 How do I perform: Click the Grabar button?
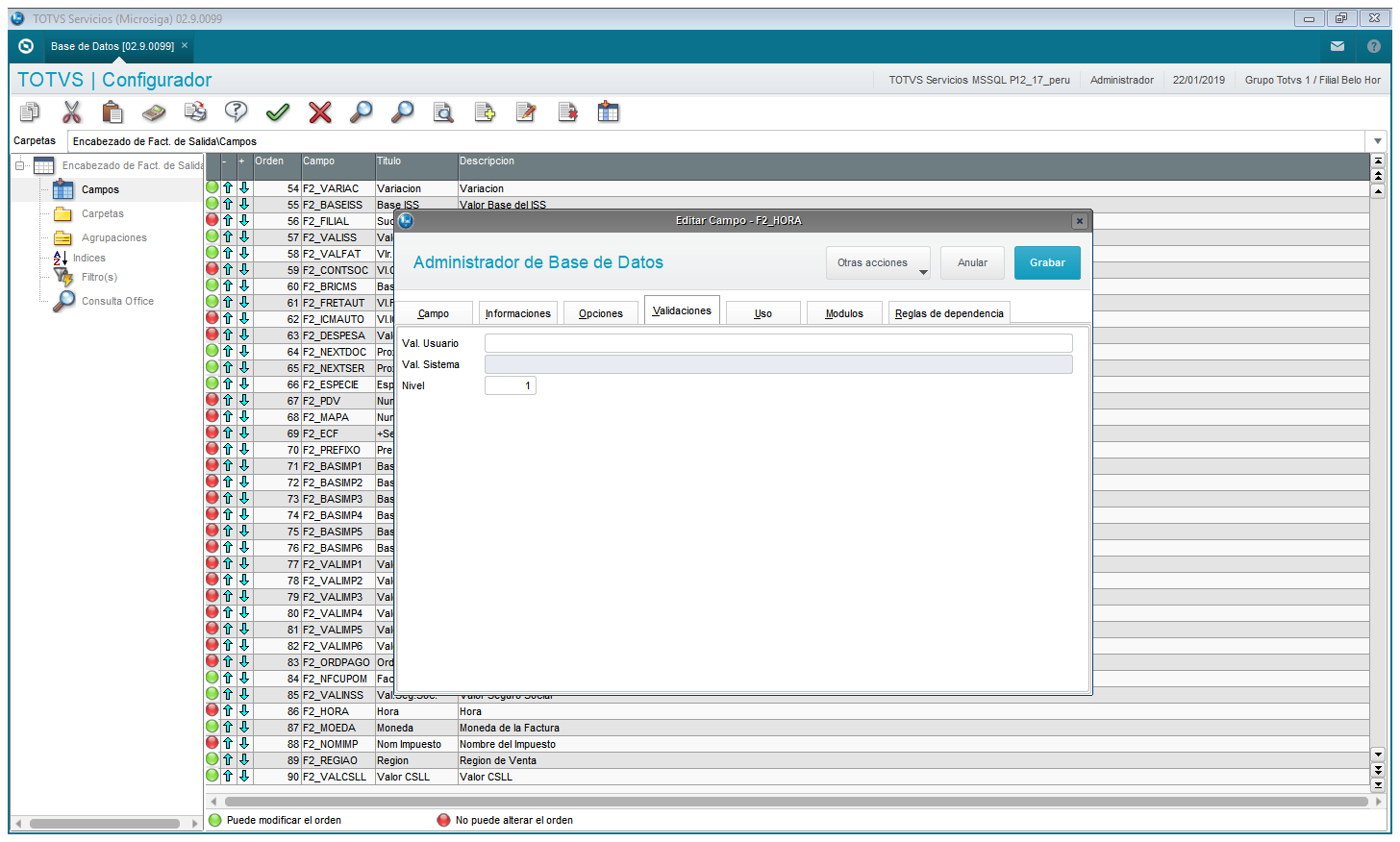tap(1047, 262)
